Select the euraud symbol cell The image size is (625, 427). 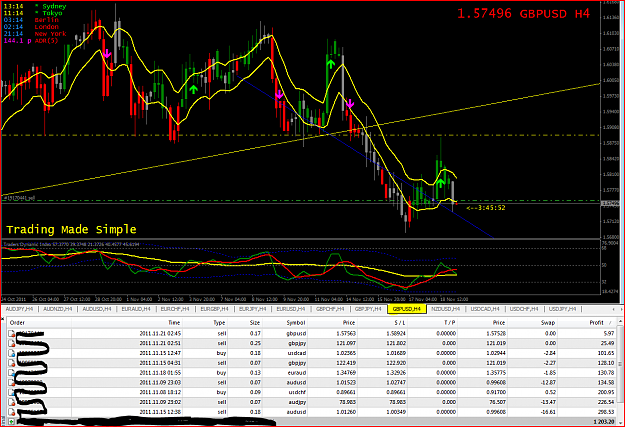[x=296, y=373]
